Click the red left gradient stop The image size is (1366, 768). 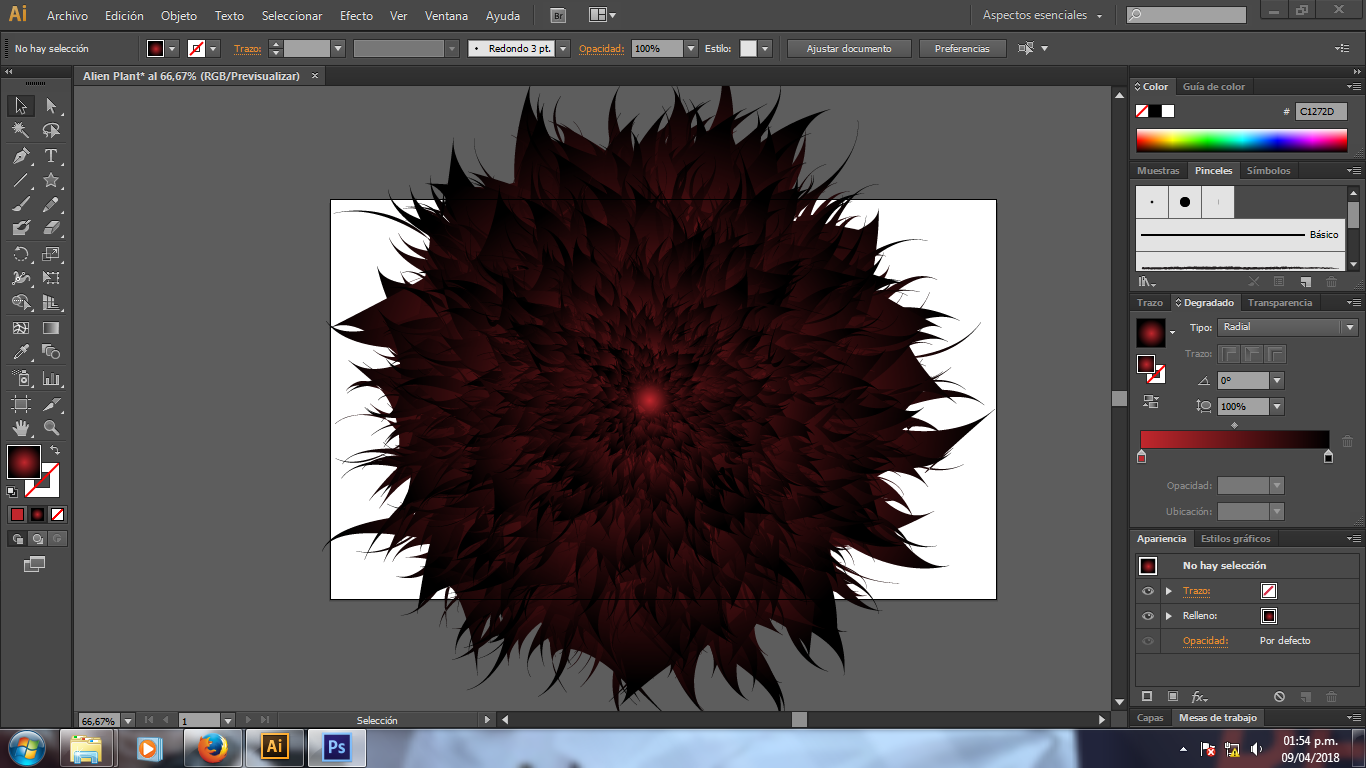(x=1141, y=457)
